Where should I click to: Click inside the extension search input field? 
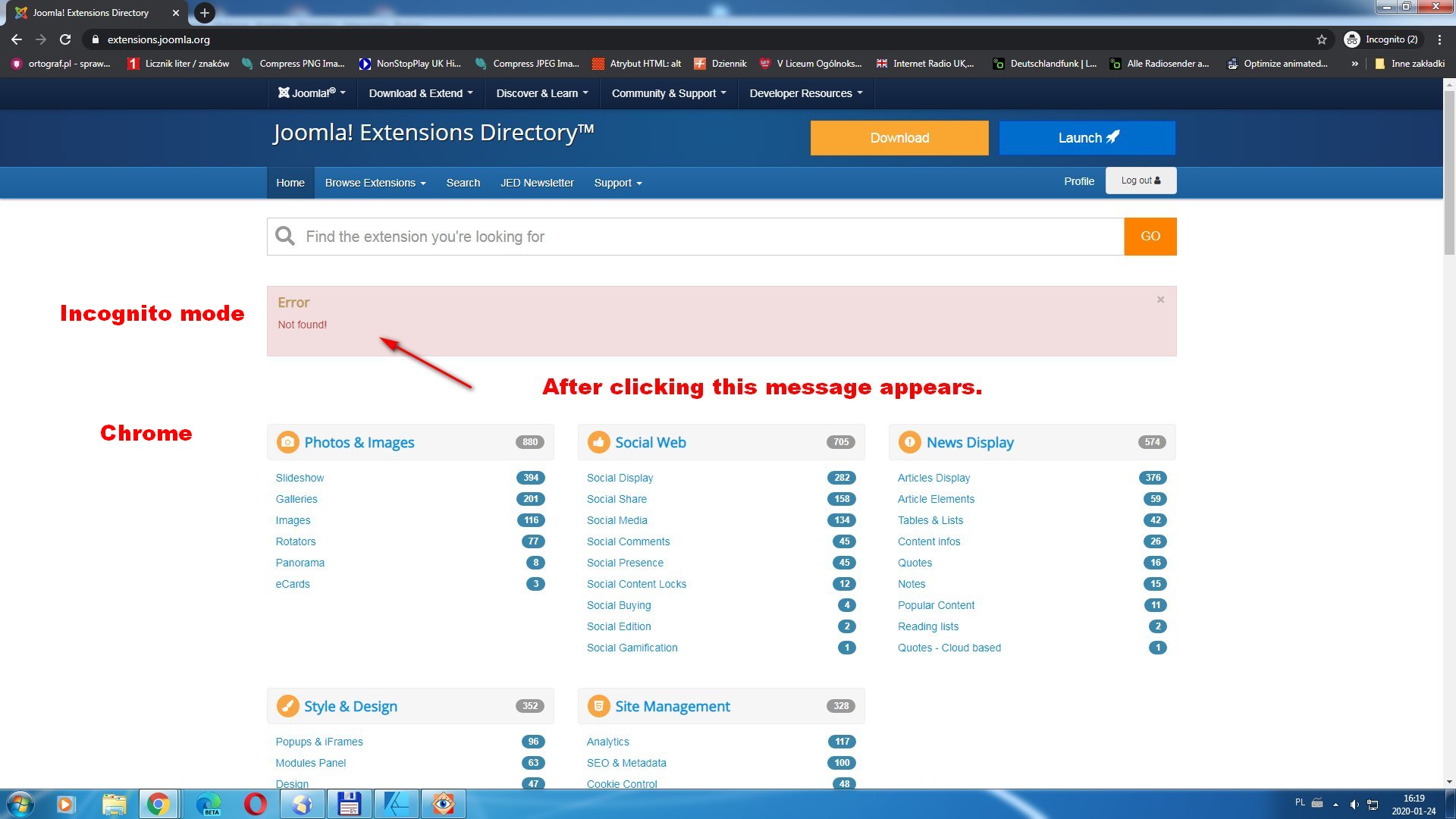coord(682,236)
